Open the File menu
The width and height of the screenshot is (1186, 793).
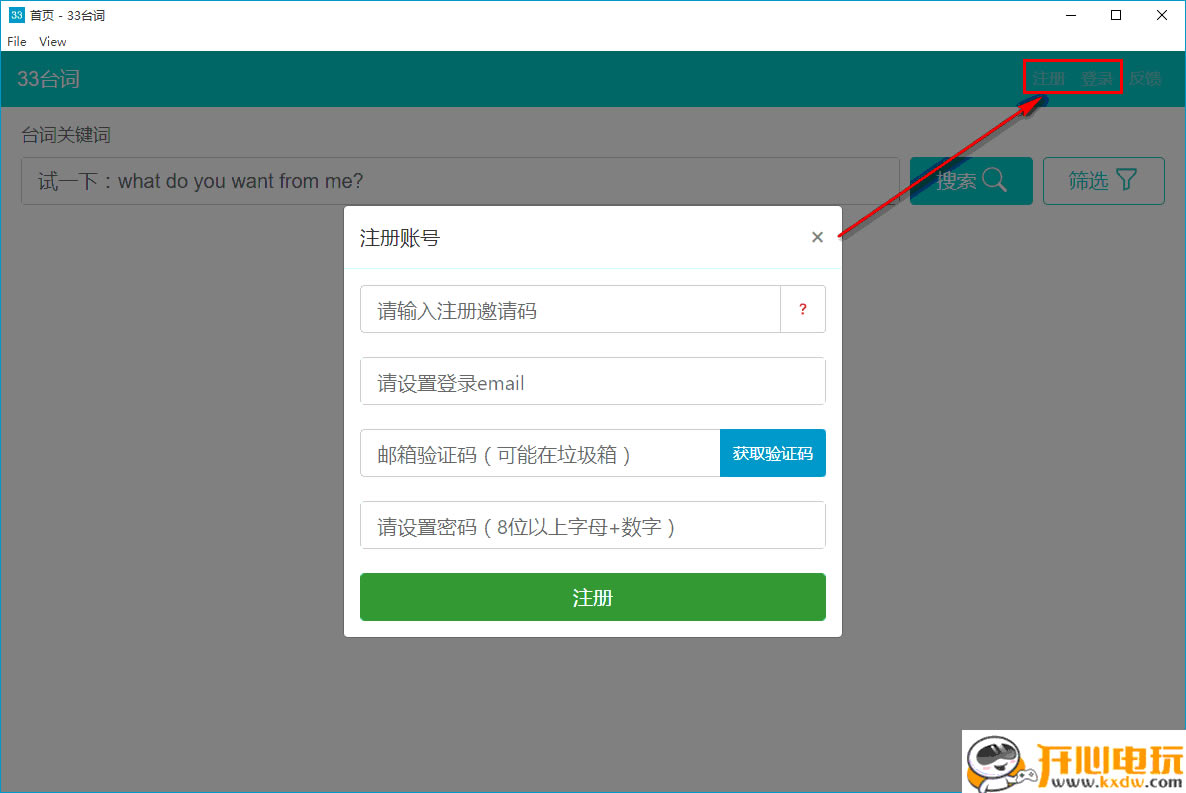pos(16,42)
